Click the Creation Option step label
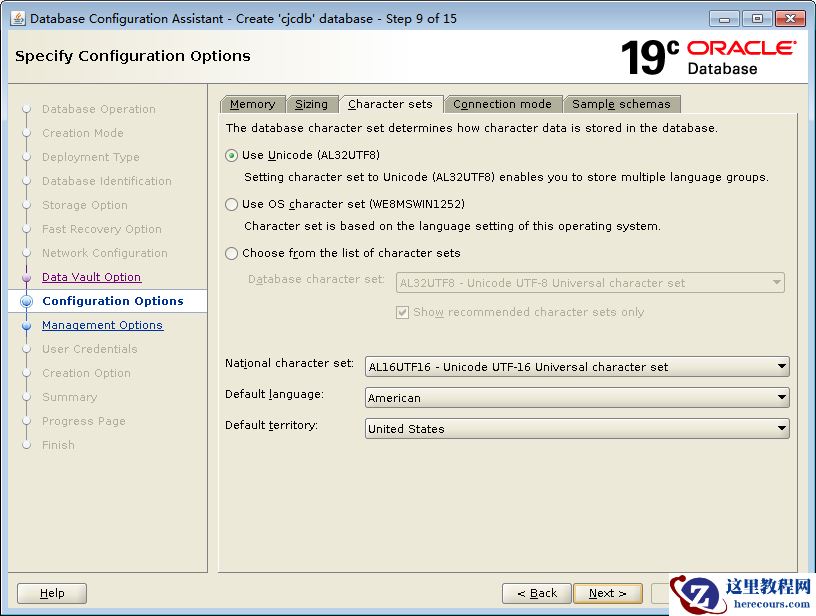816x616 pixels. pyautogui.click(x=86, y=373)
